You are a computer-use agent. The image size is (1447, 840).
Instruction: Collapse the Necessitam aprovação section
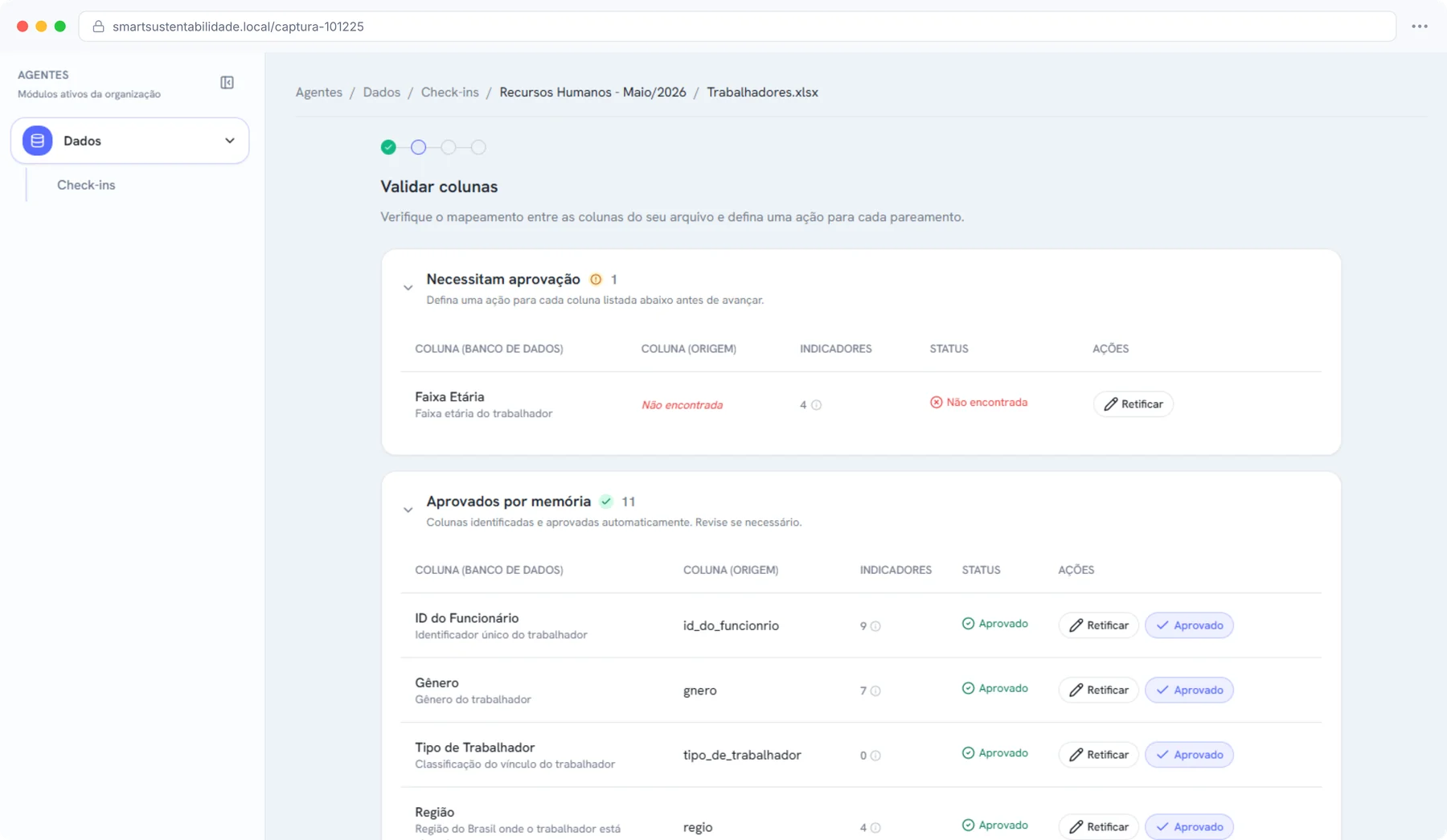pyautogui.click(x=408, y=288)
